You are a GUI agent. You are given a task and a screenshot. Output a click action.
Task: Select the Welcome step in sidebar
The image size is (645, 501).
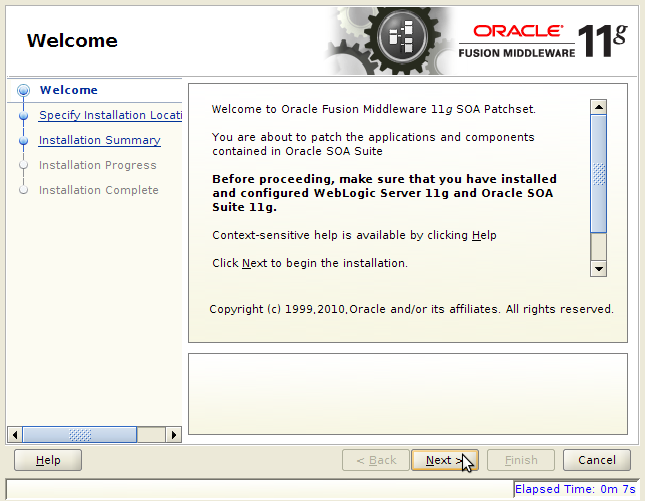click(69, 90)
